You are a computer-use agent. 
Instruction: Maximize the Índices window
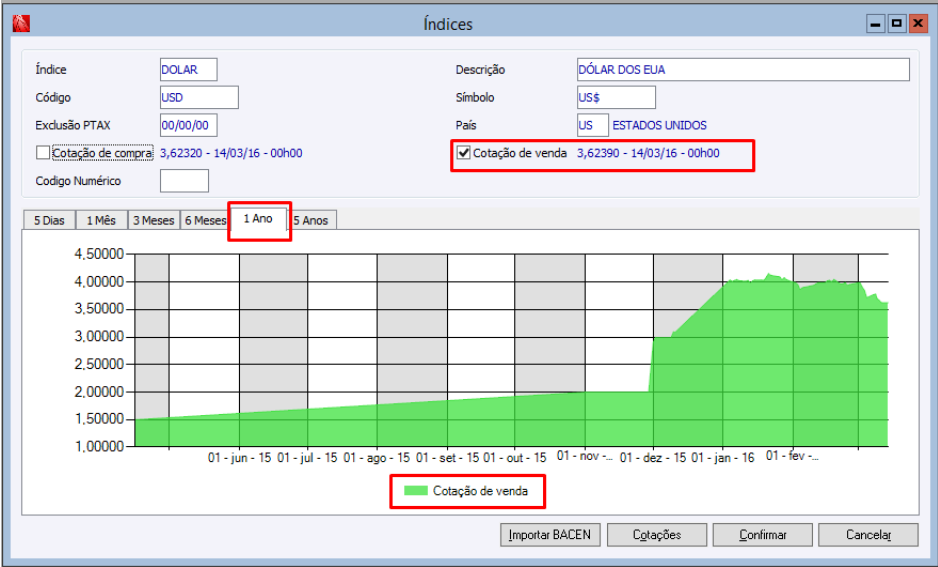[x=897, y=24]
